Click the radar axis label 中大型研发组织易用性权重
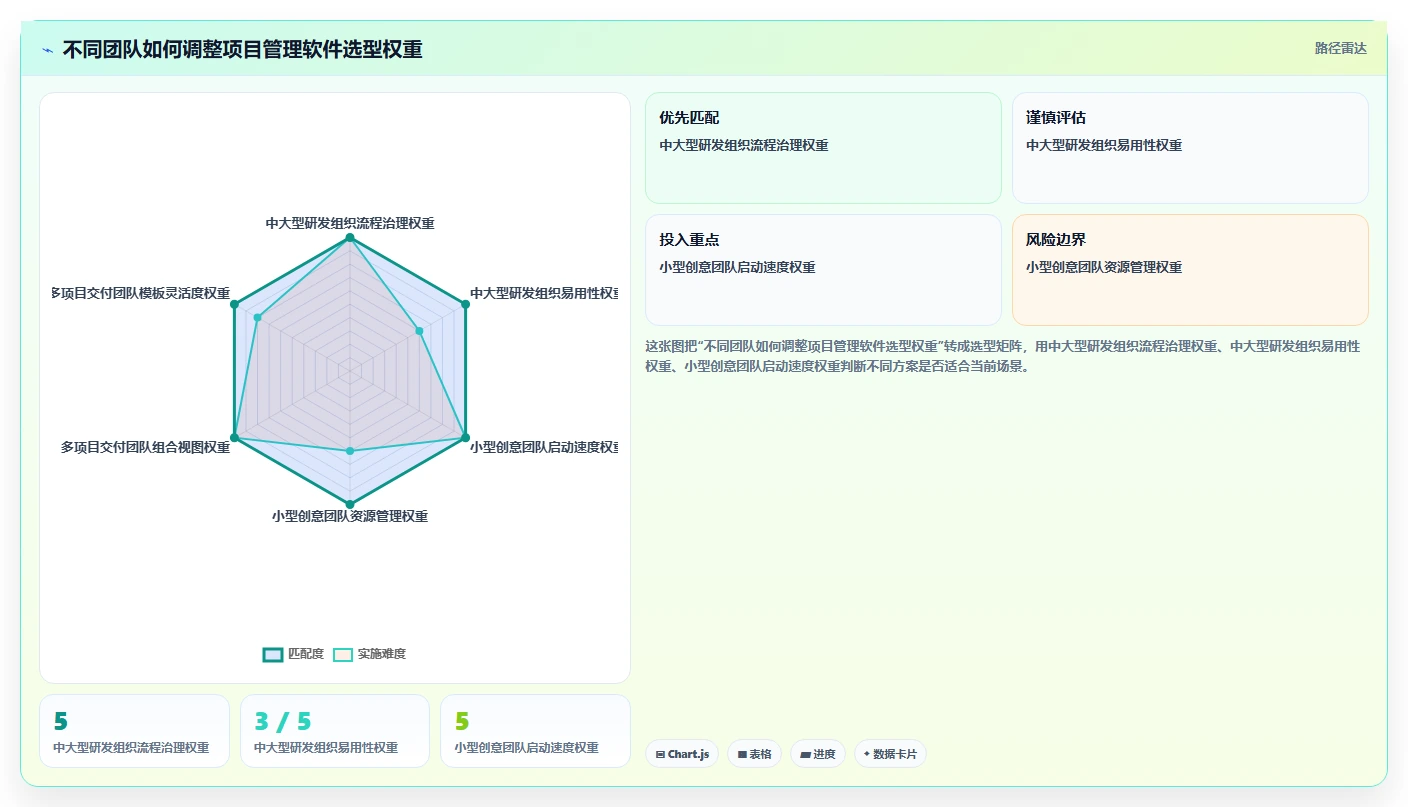Viewport: 1408px width, 807px height. point(544,293)
